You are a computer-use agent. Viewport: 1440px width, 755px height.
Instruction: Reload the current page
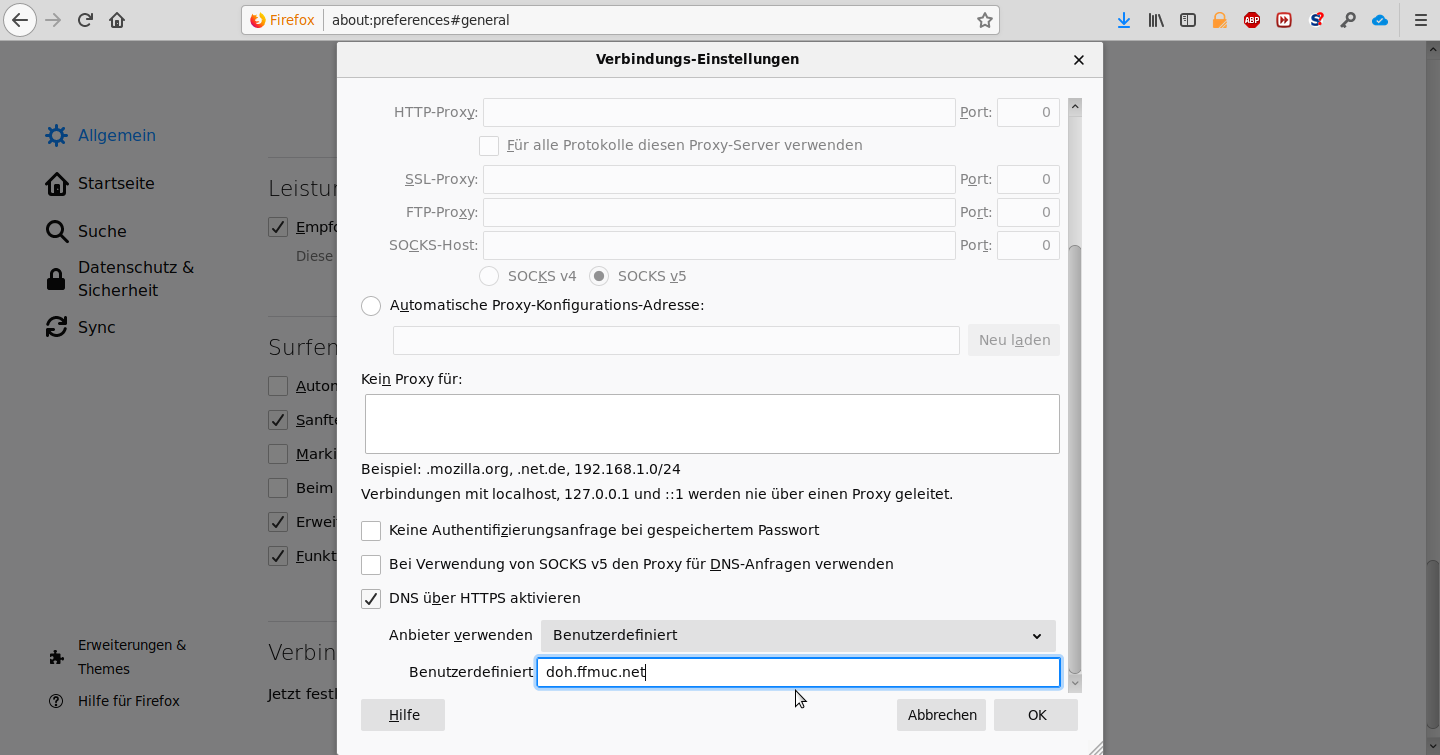[85, 20]
